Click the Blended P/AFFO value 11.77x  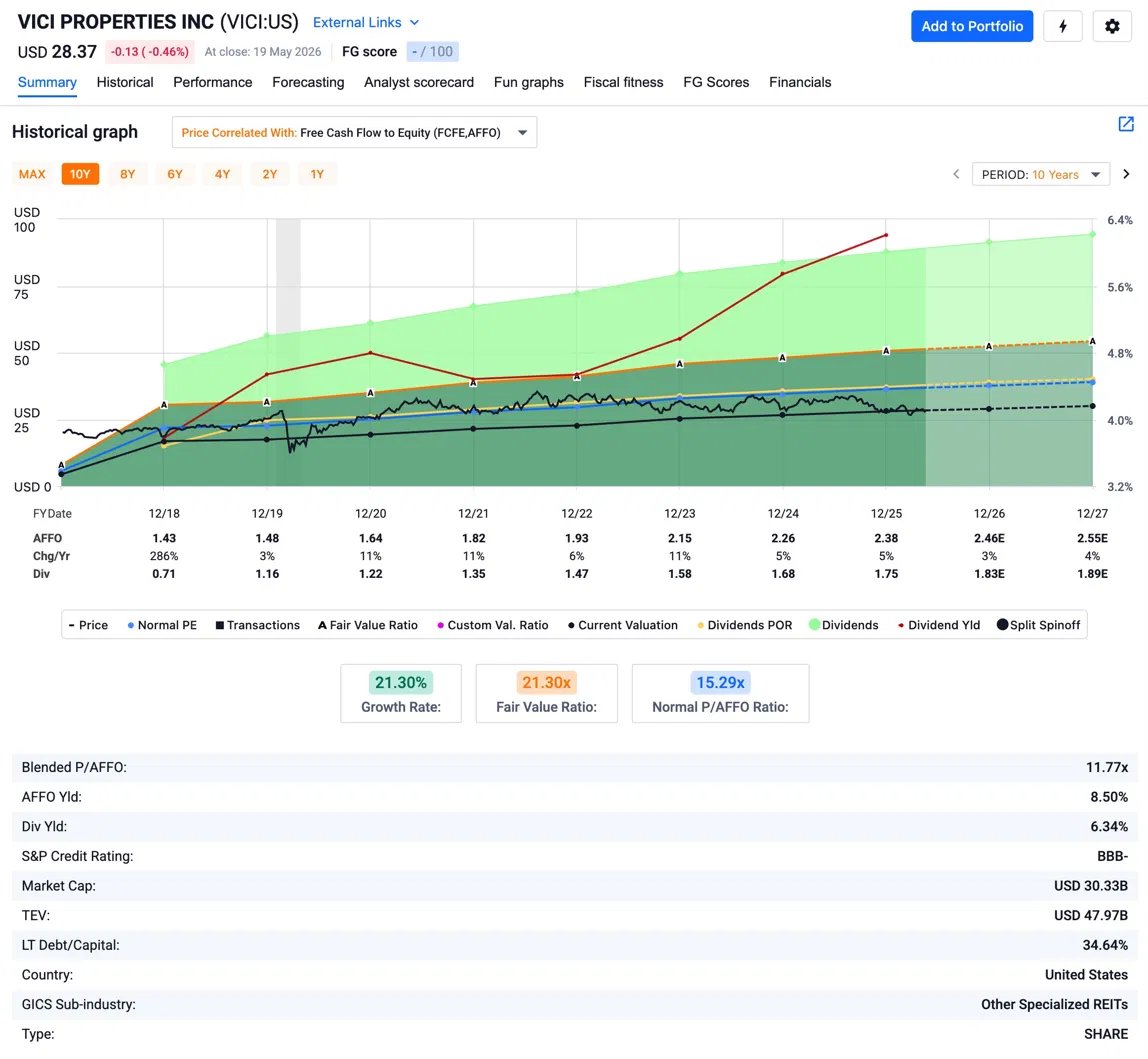[x=1106, y=768]
